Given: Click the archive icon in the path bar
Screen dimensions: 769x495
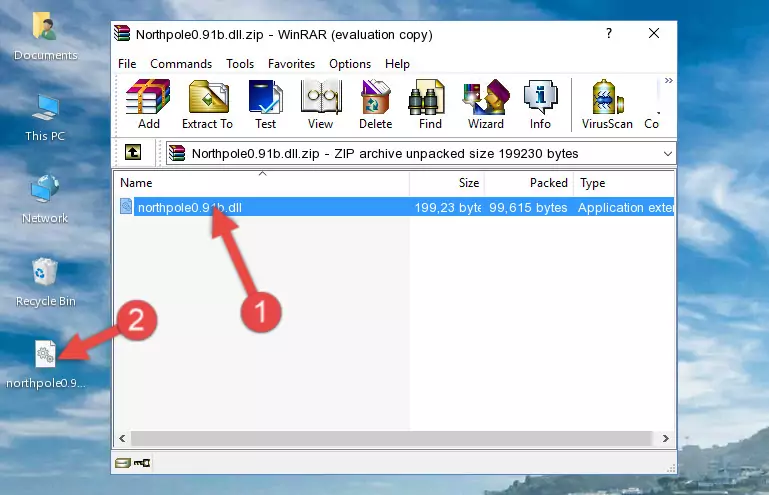Looking at the screenshot, I should coord(177,154).
